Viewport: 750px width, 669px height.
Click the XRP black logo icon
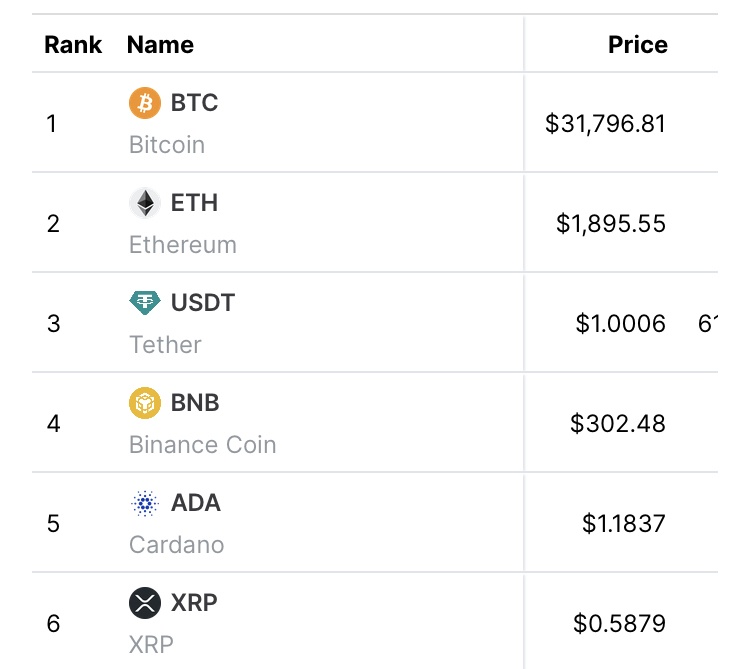(x=145, y=603)
